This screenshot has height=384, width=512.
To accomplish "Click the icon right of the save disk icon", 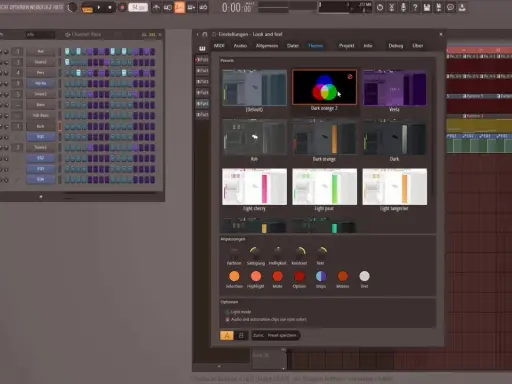I will [x=439, y=7].
